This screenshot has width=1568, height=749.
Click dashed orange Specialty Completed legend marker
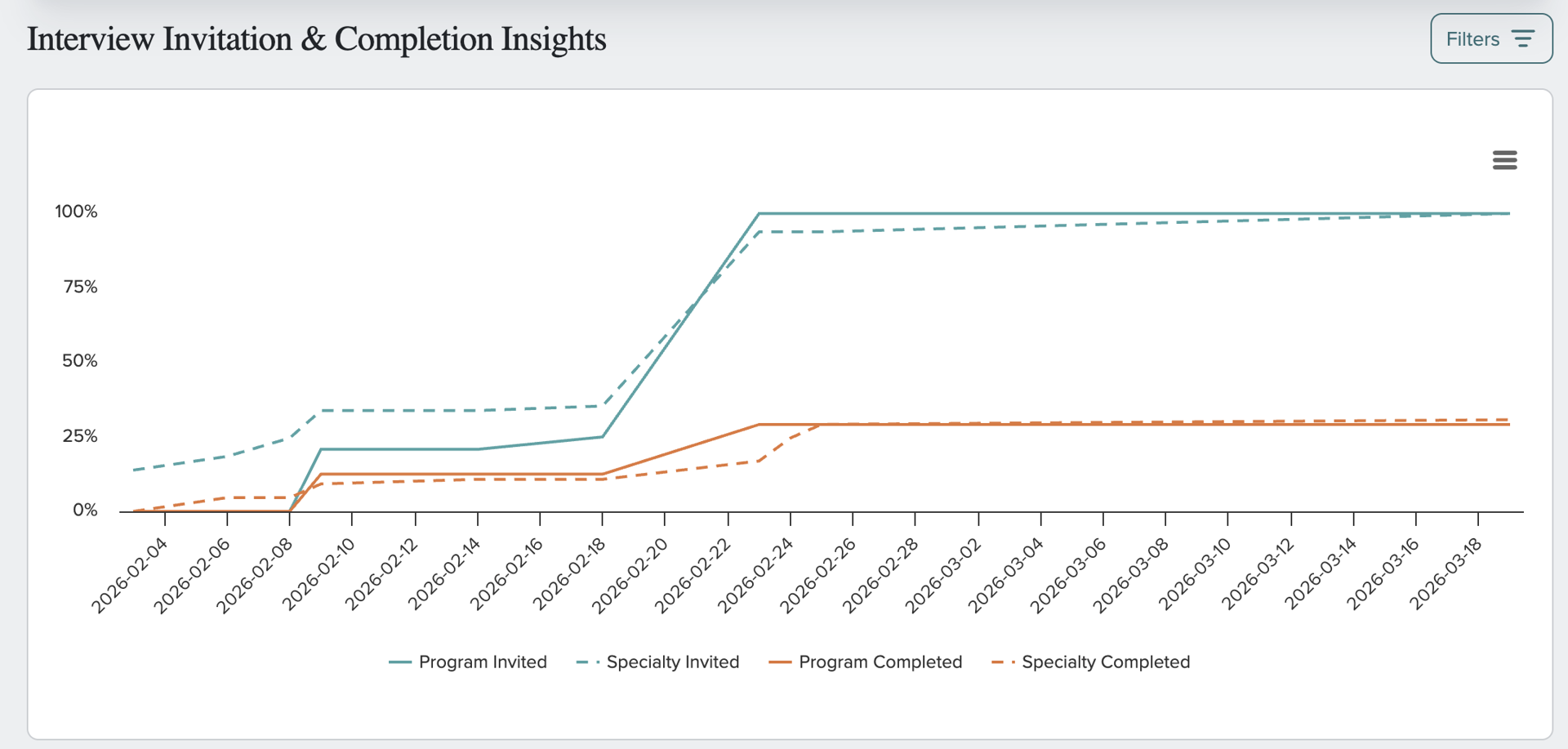pyautogui.click(x=1004, y=662)
